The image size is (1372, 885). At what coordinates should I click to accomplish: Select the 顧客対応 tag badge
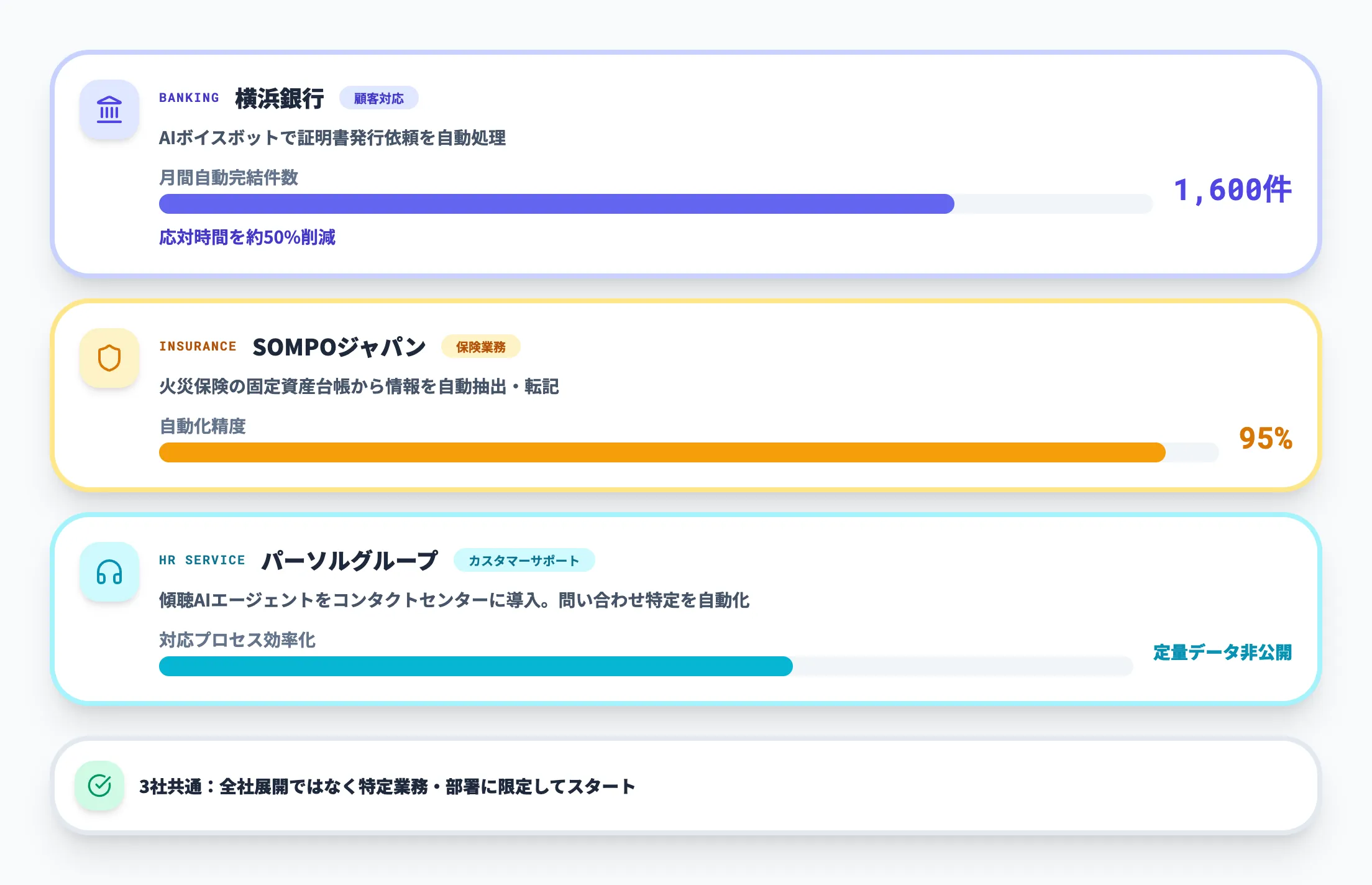378,98
